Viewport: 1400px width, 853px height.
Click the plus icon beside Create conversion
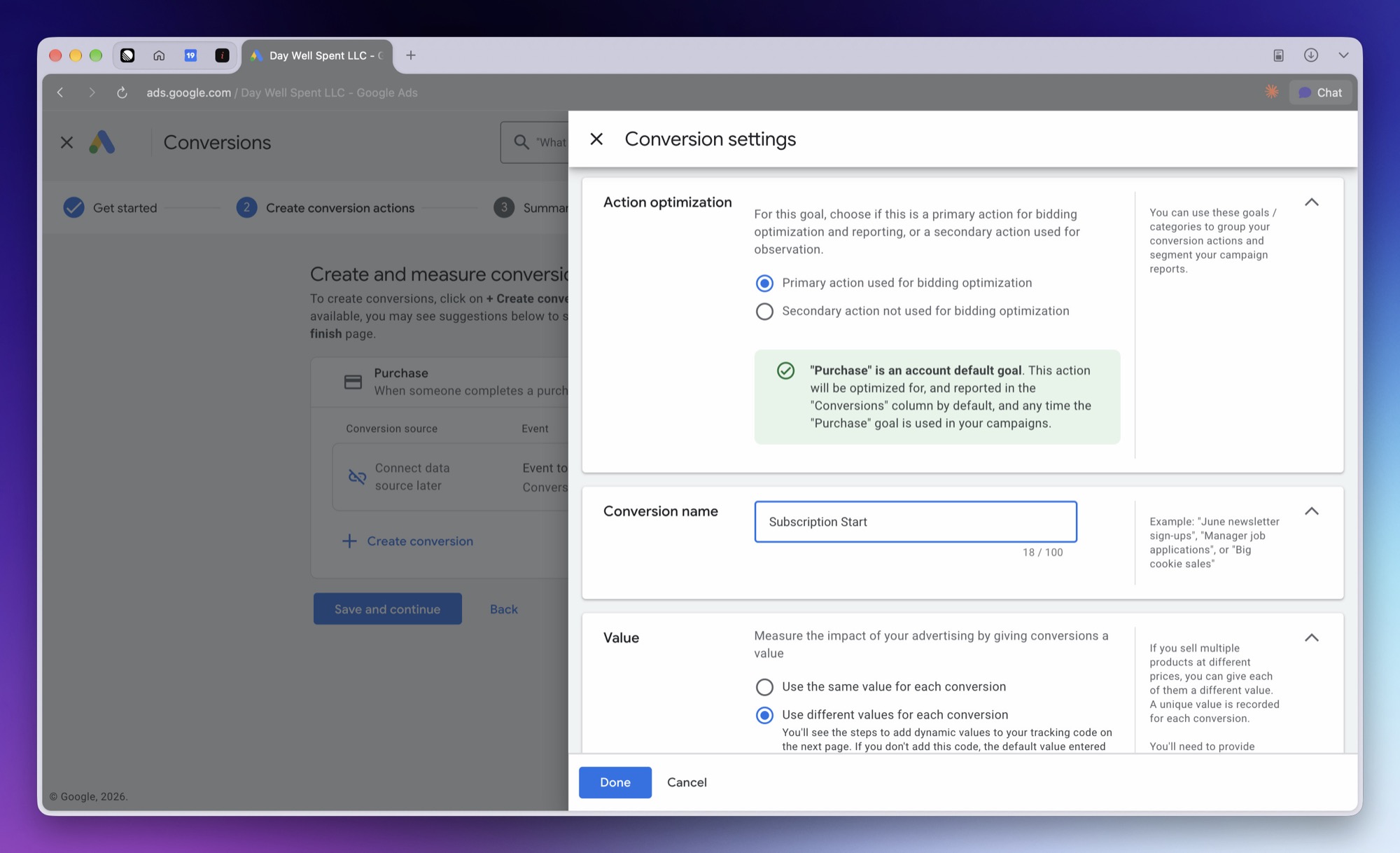coord(349,541)
